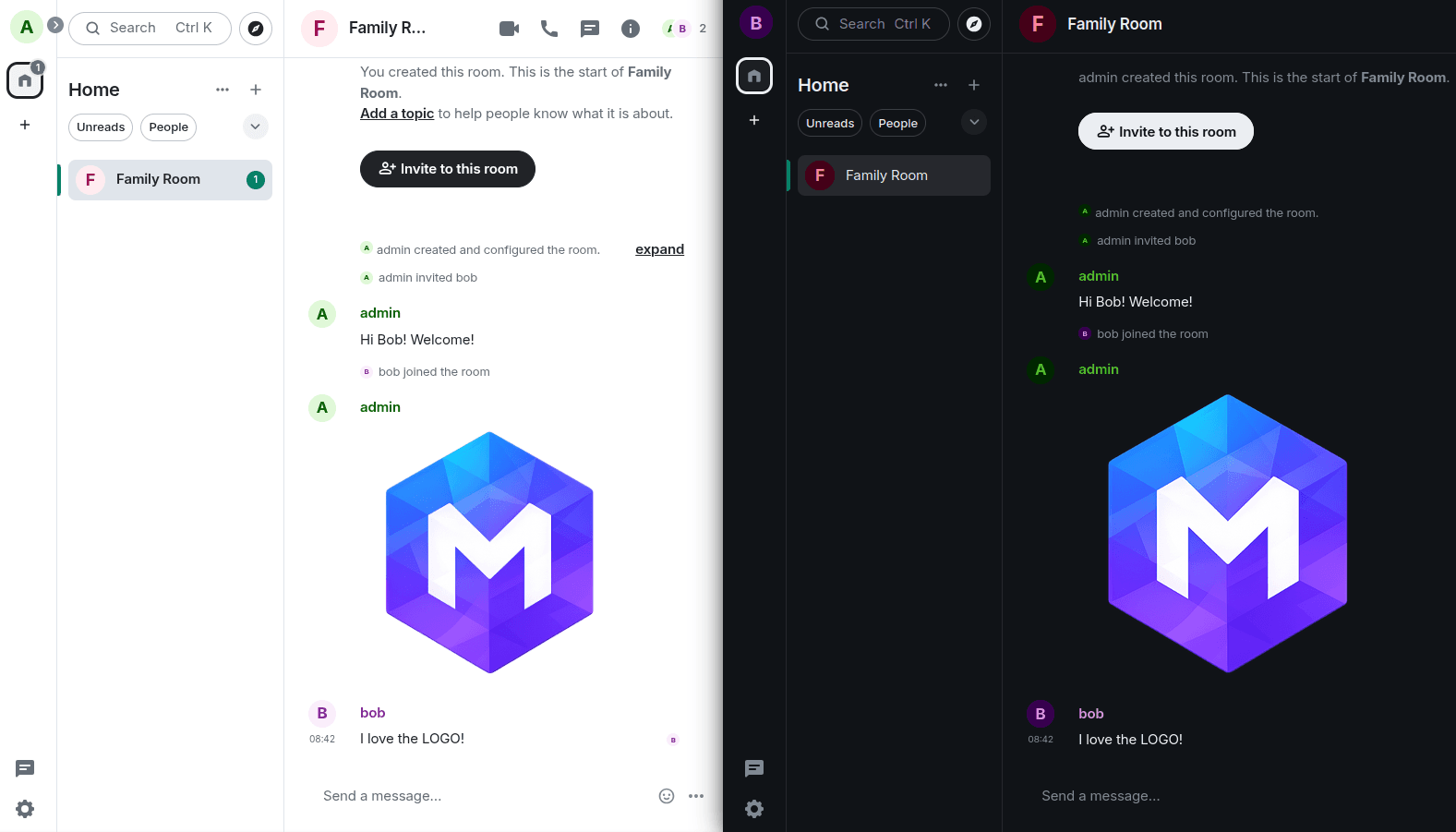Image resolution: width=1456 pixels, height=832 pixels.
Task: Click Add a topic link
Action: point(397,114)
